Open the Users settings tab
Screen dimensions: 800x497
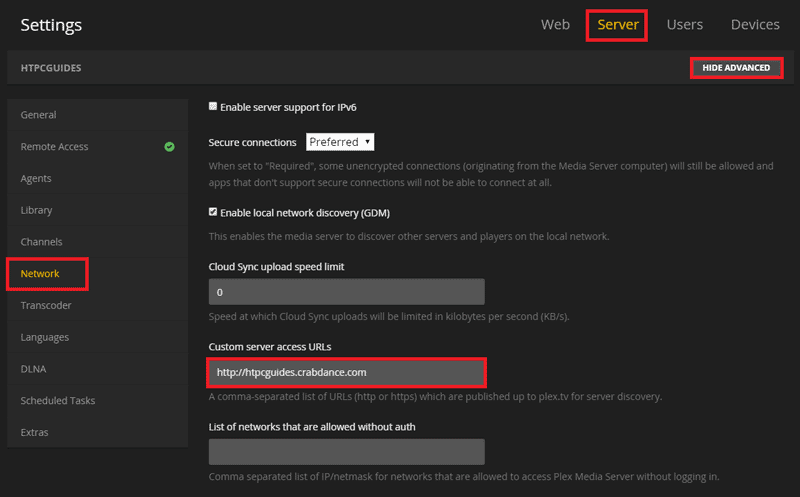point(684,25)
